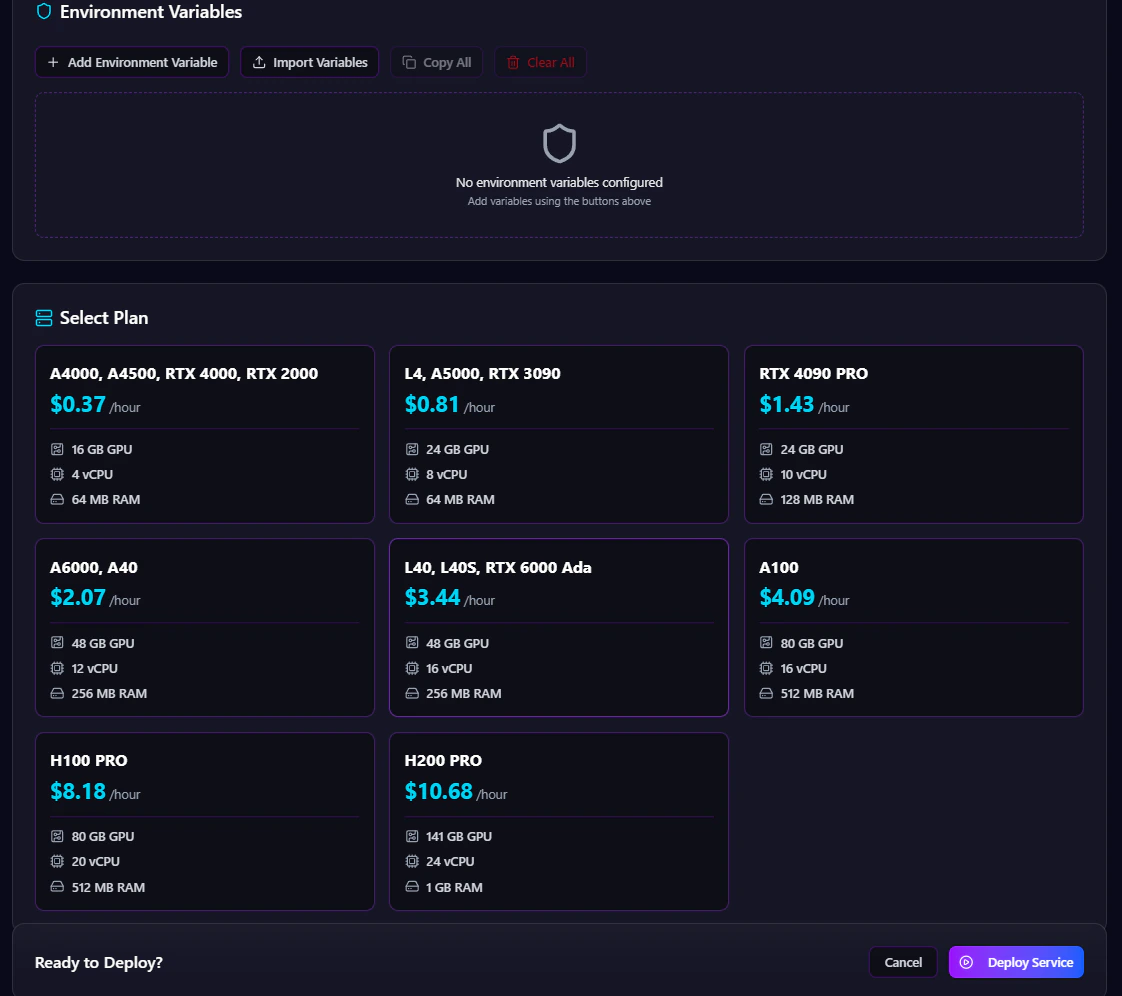1122x996 pixels.
Task: Choose the L4, A5000, RTX 3090 plan
Action: point(559,434)
